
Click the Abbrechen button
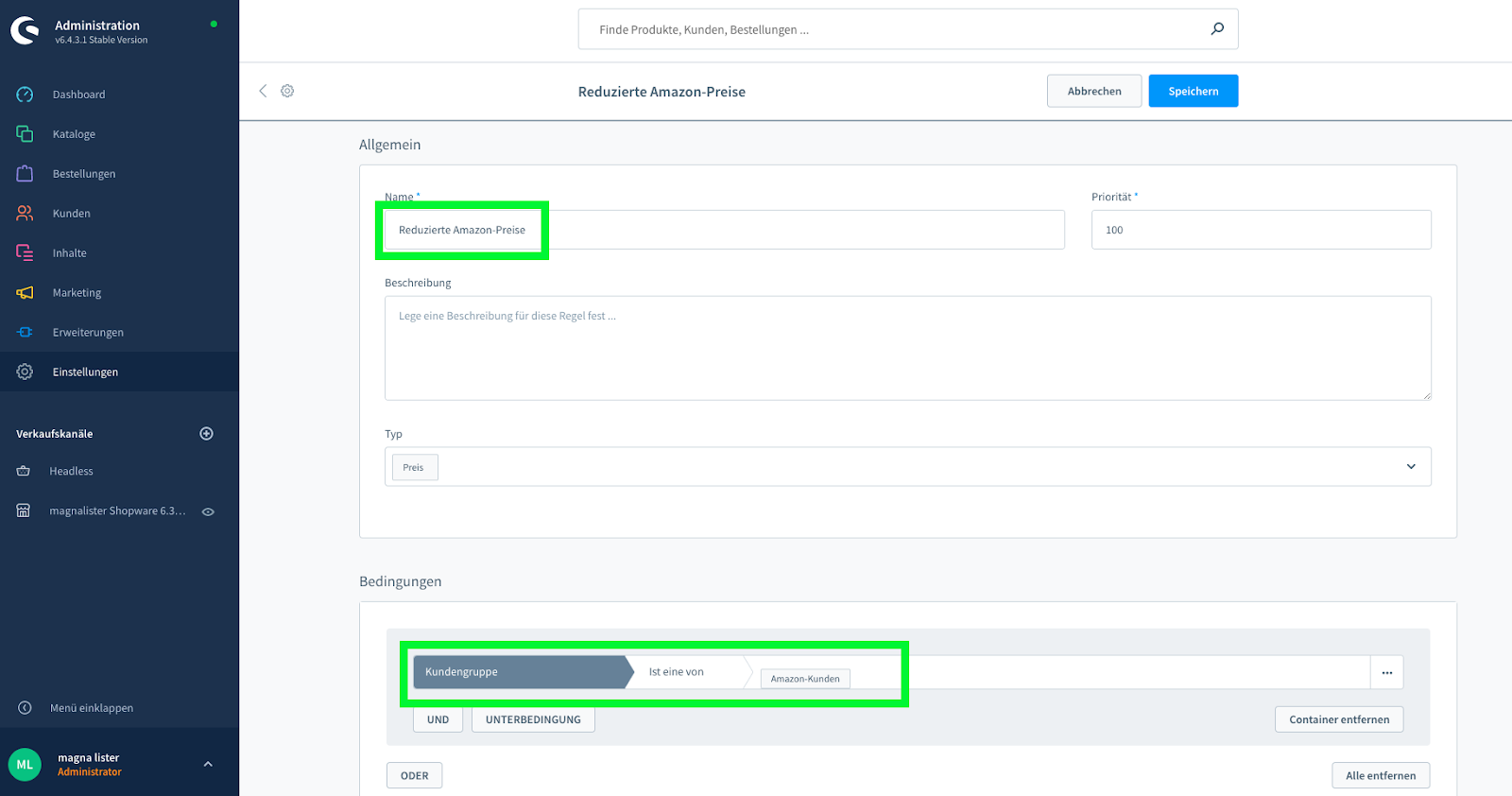click(x=1094, y=91)
